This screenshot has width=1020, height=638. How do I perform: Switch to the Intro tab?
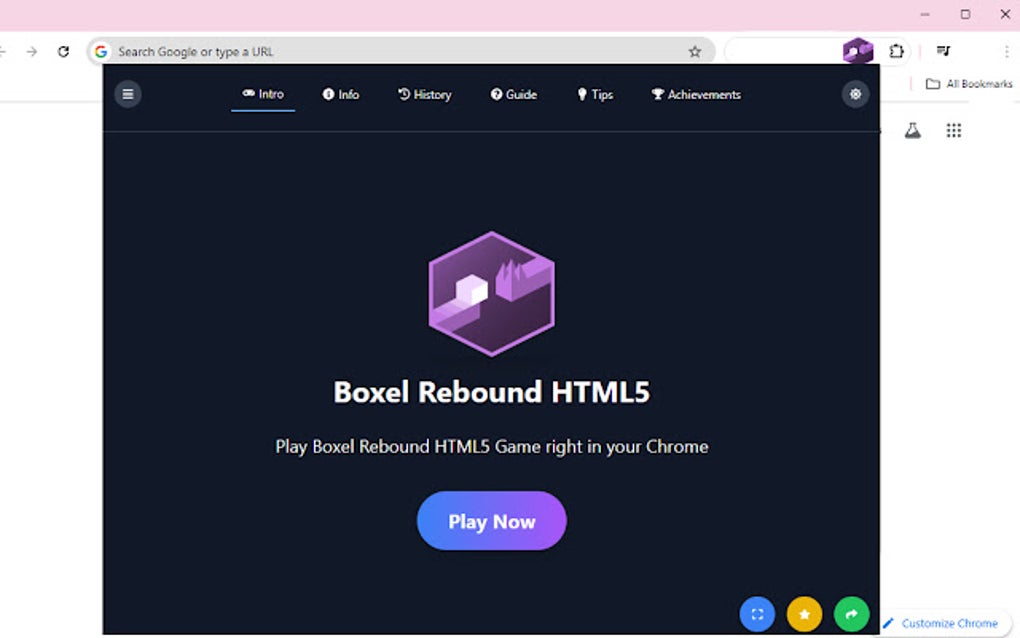click(x=263, y=94)
